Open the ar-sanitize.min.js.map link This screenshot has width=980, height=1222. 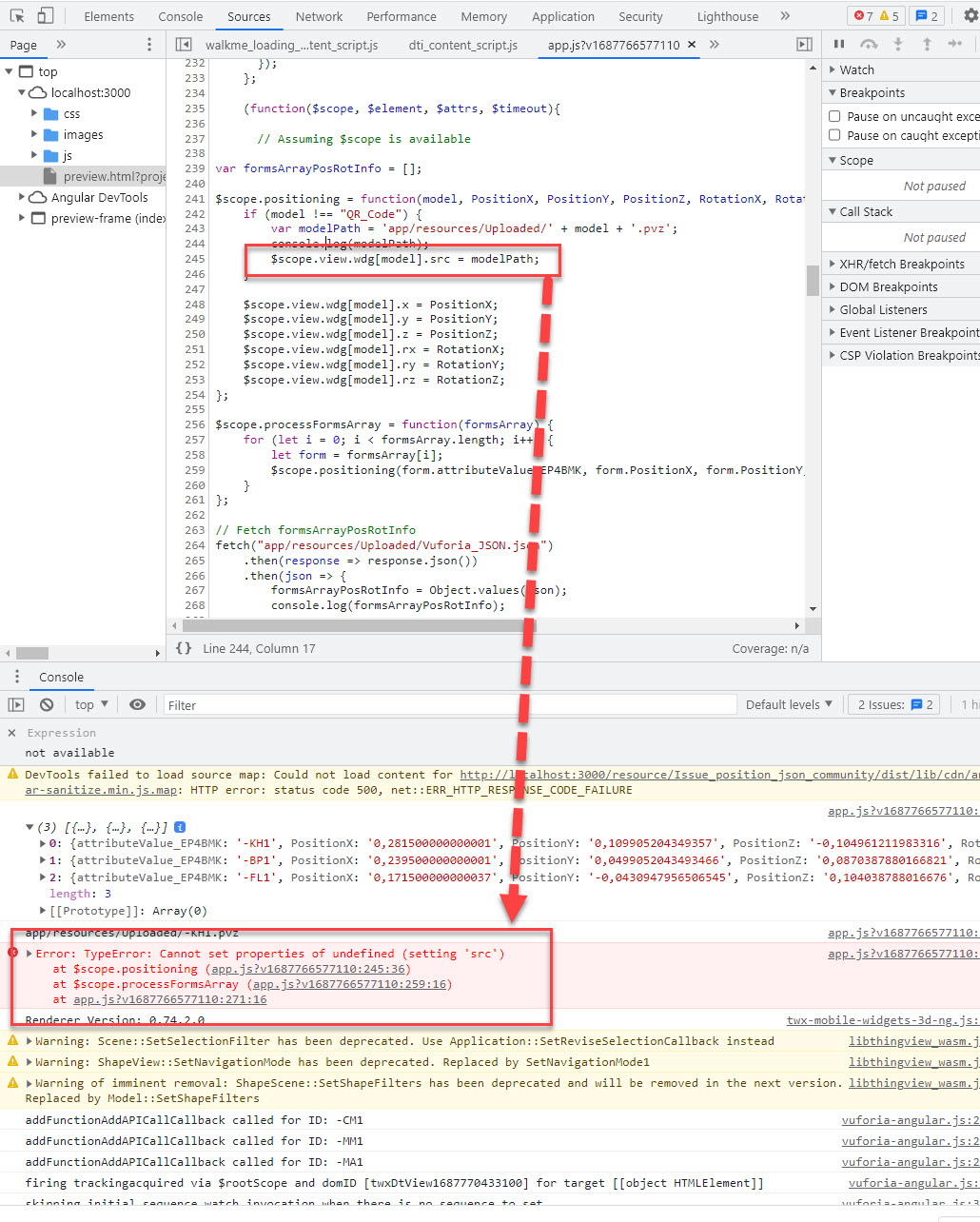(x=101, y=790)
